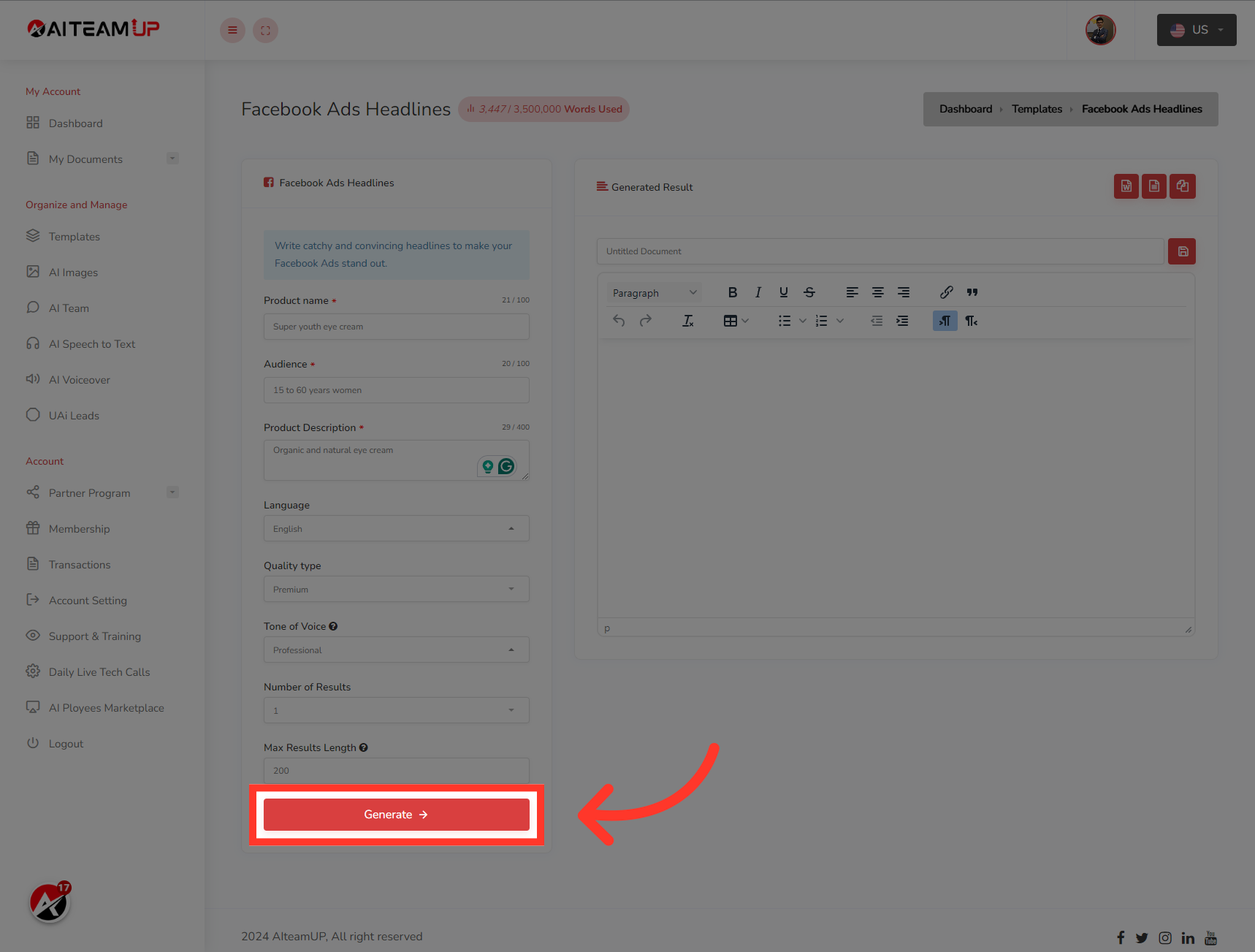This screenshot has height=952, width=1255.
Task: Open Transactions in the sidebar
Action: (x=80, y=565)
